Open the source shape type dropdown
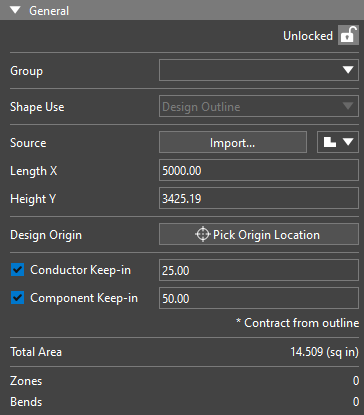The image size is (364, 415). tap(338, 142)
